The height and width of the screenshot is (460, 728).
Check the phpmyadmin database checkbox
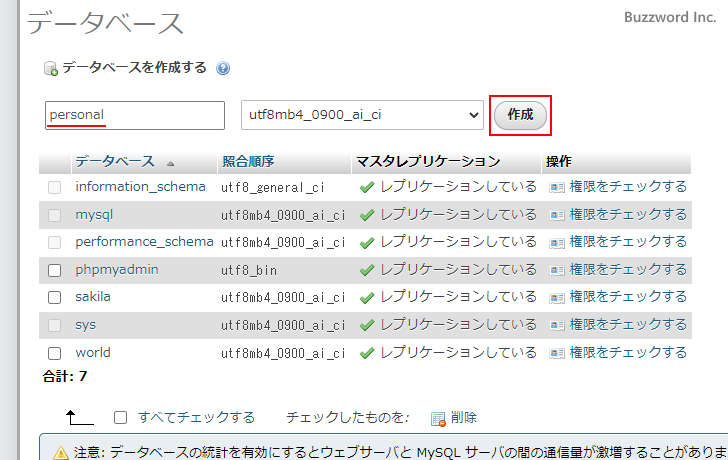click(55, 271)
